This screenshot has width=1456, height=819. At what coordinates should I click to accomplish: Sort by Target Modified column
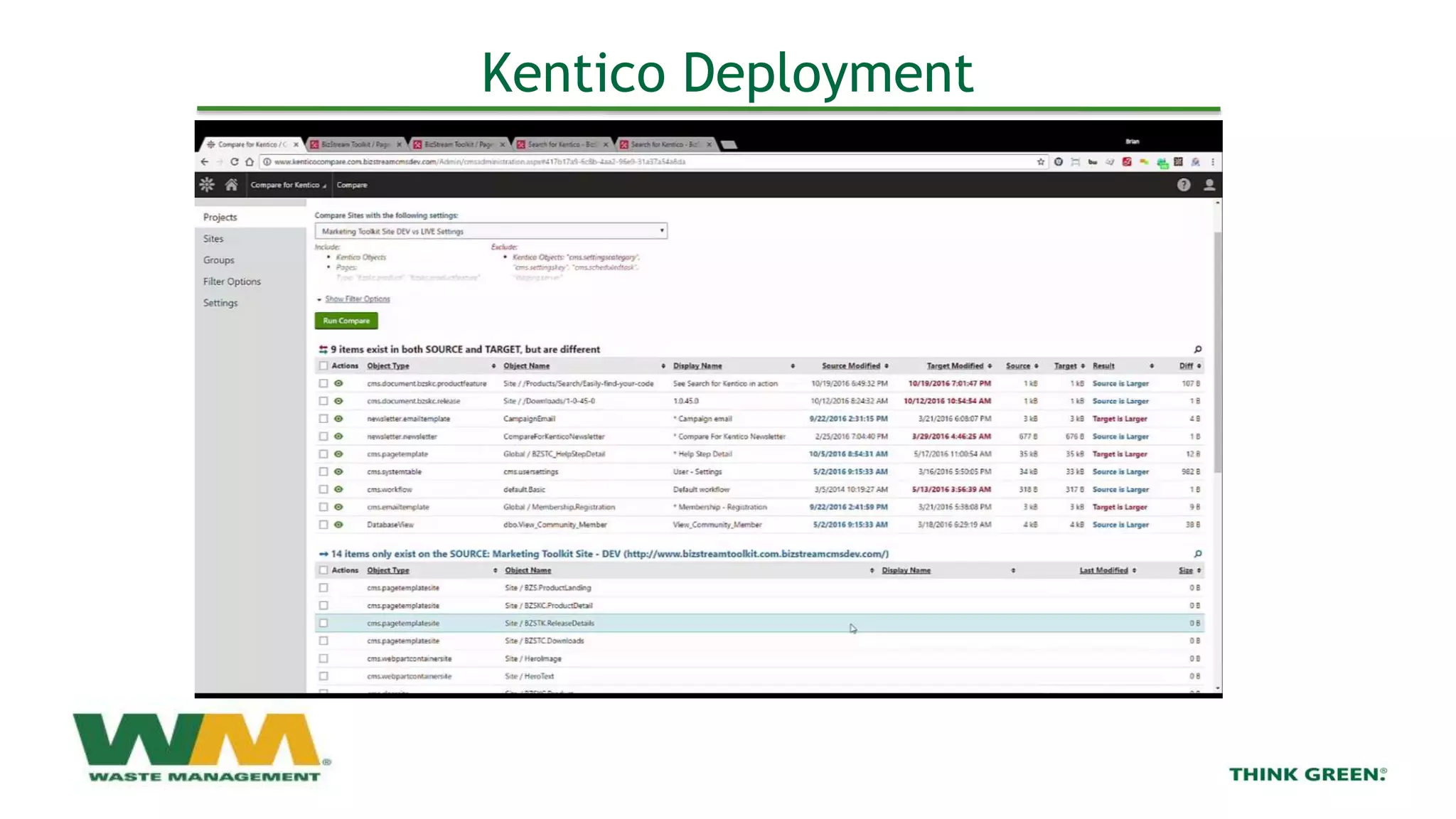click(x=955, y=366)
